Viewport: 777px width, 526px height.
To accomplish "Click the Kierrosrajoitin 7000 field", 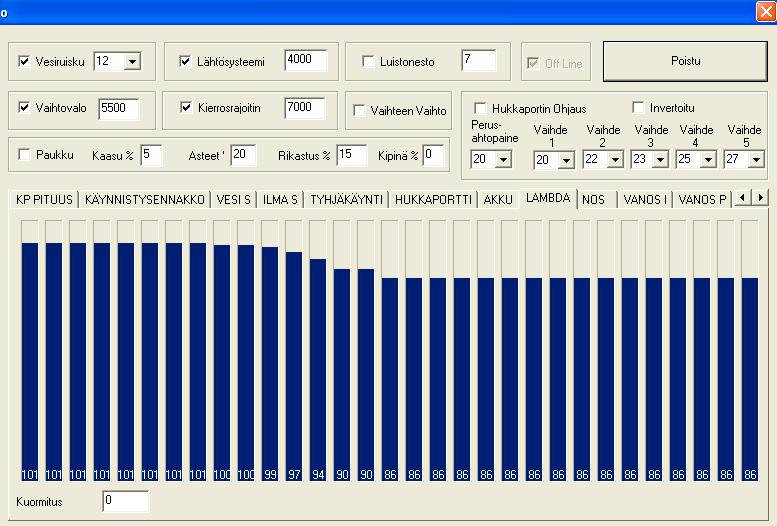I will (x=305, y=108).
